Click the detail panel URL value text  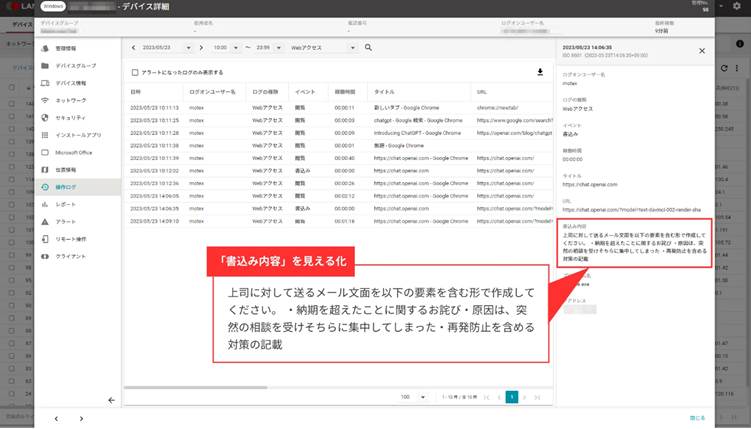click(x=631, y=210)
